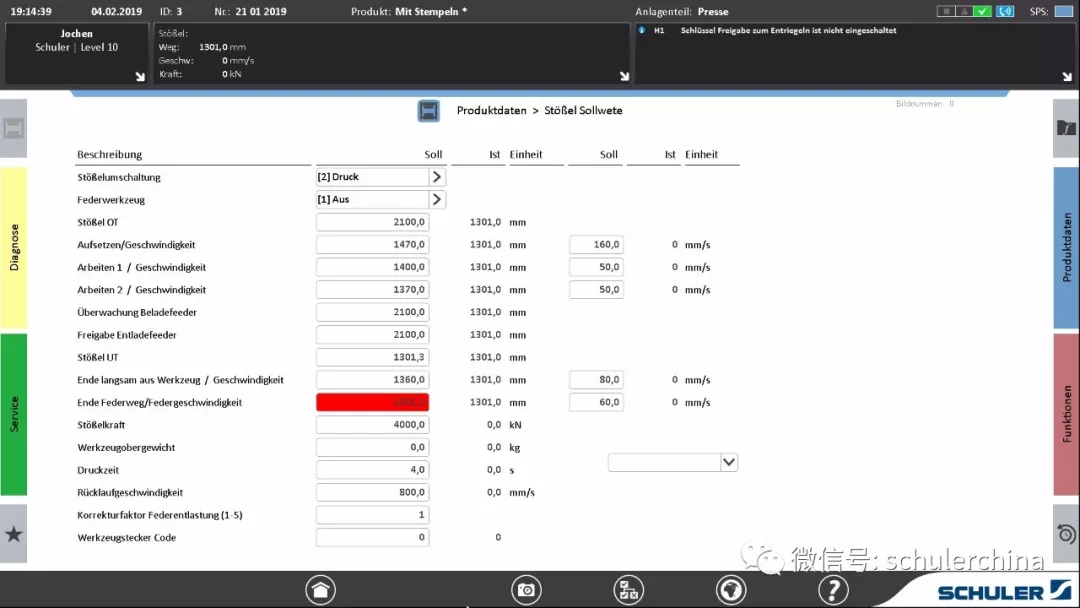
Task: Expand the Stößelumschaltung selector arrow
Action: click(437, 177)
